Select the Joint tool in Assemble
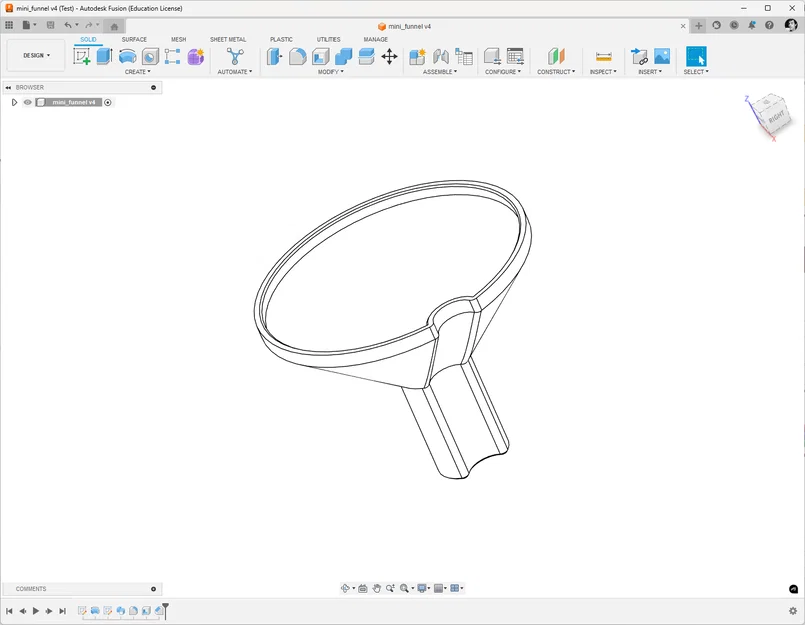 440,56
